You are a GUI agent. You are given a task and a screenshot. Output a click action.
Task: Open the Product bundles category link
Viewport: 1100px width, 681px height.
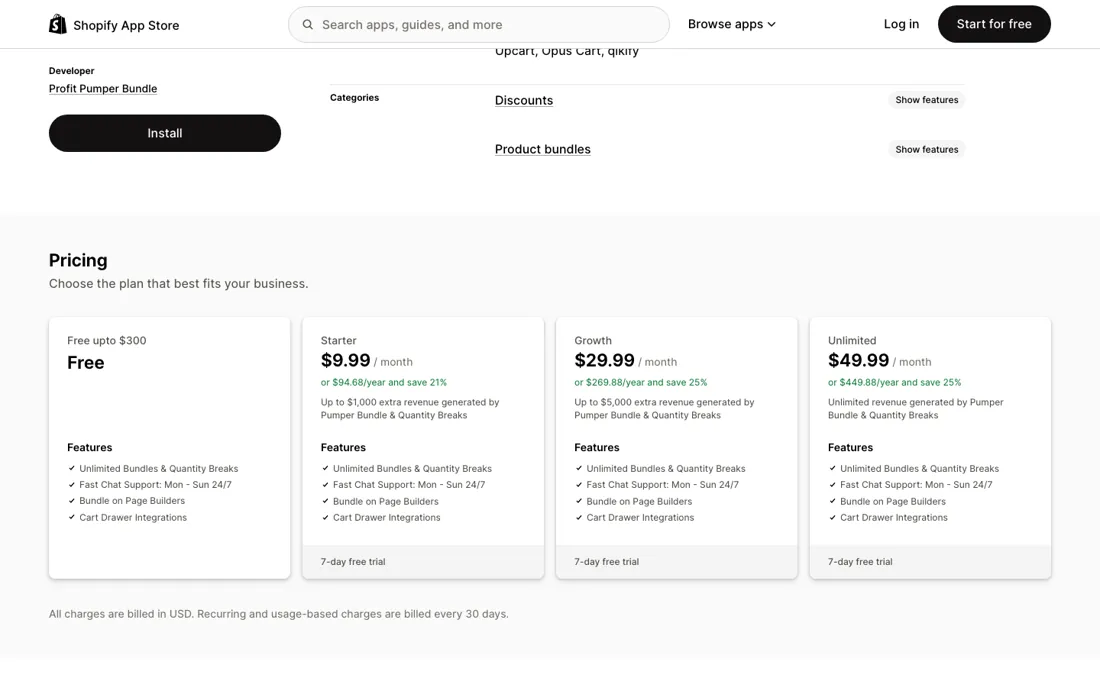pyautogui.click(x=542, y=149)
